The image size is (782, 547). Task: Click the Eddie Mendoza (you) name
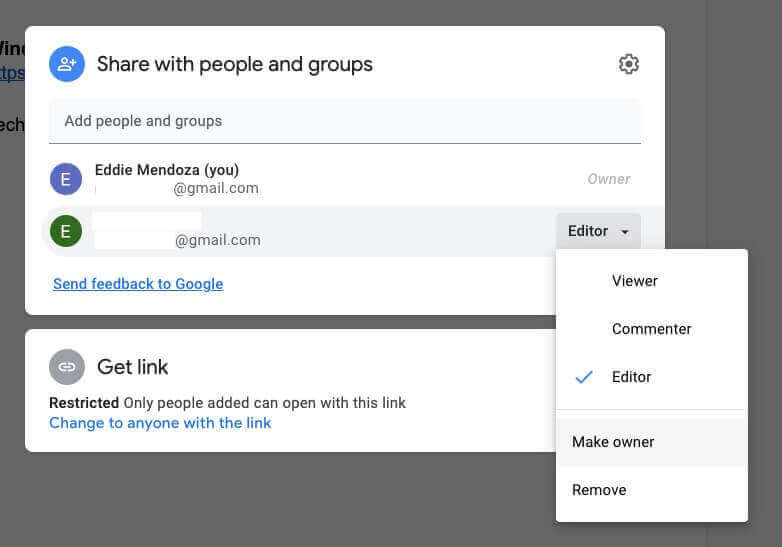pyautogui.click(x=167, y=170)
